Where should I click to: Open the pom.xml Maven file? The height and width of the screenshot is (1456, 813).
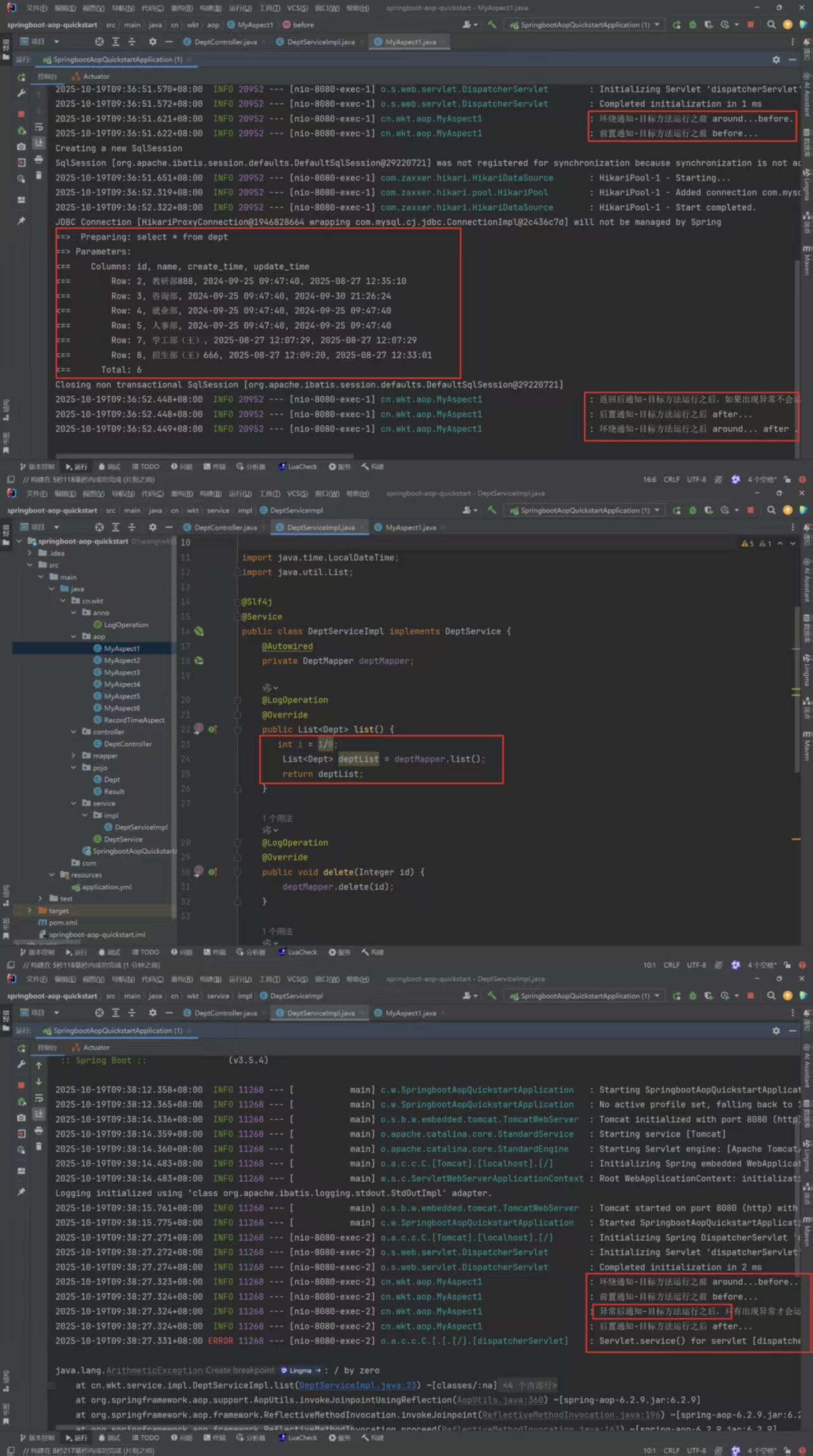(x=62, y=923)
